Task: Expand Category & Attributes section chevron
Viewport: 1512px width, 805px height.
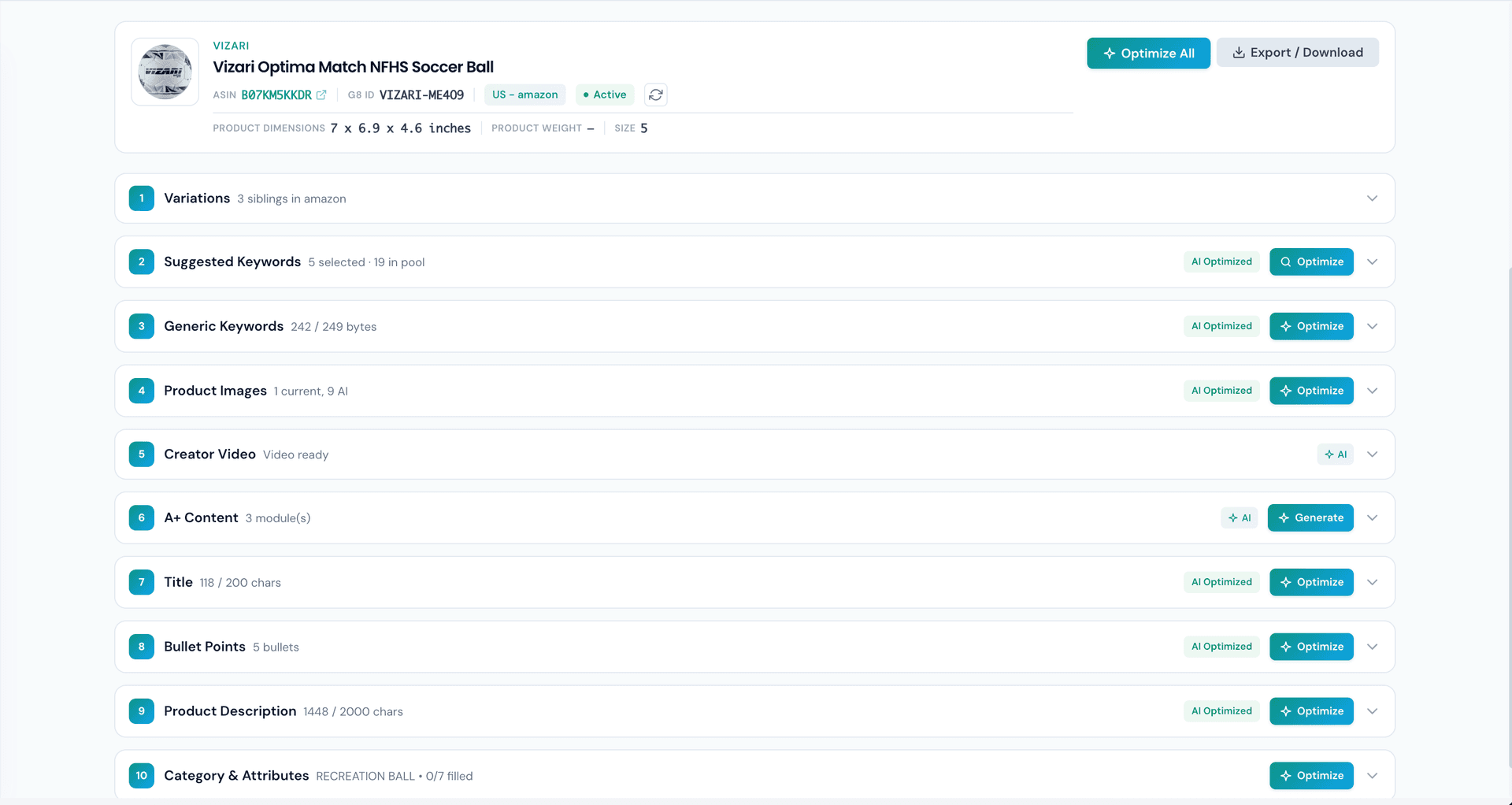Action: [x=1372, y=776]
